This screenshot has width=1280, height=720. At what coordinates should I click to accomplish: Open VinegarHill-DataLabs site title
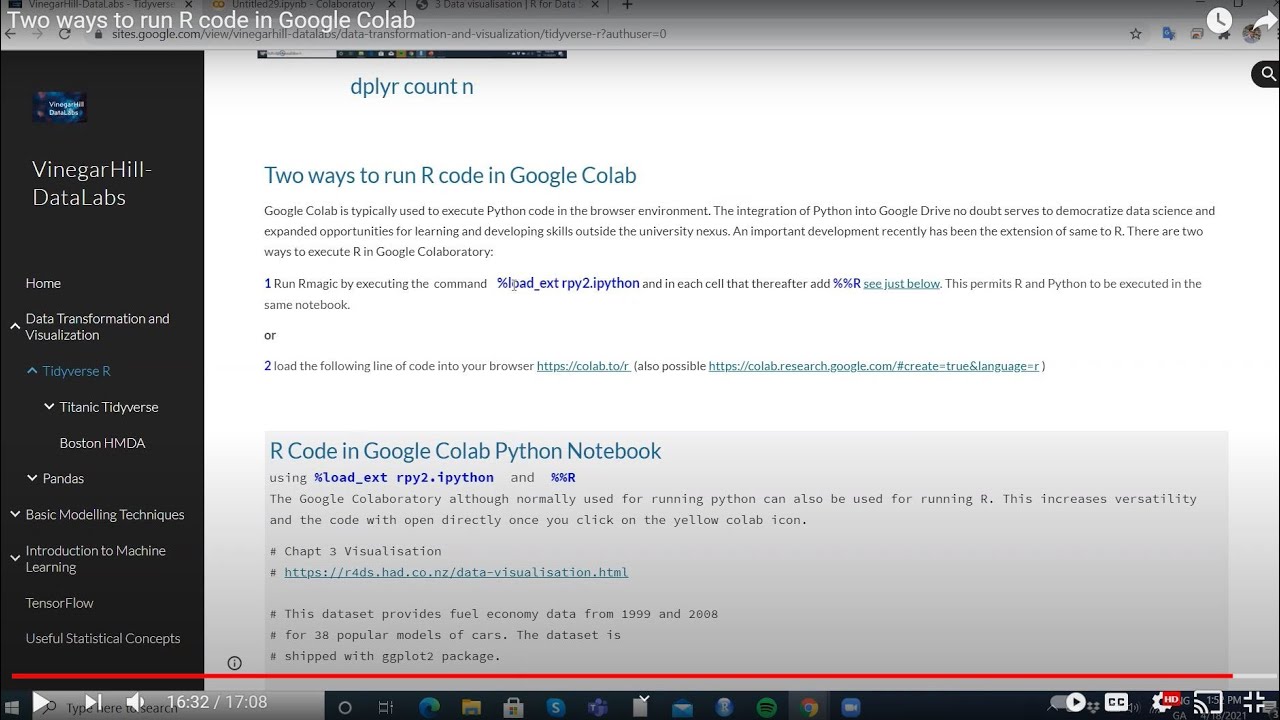click(x=92, y=183)
